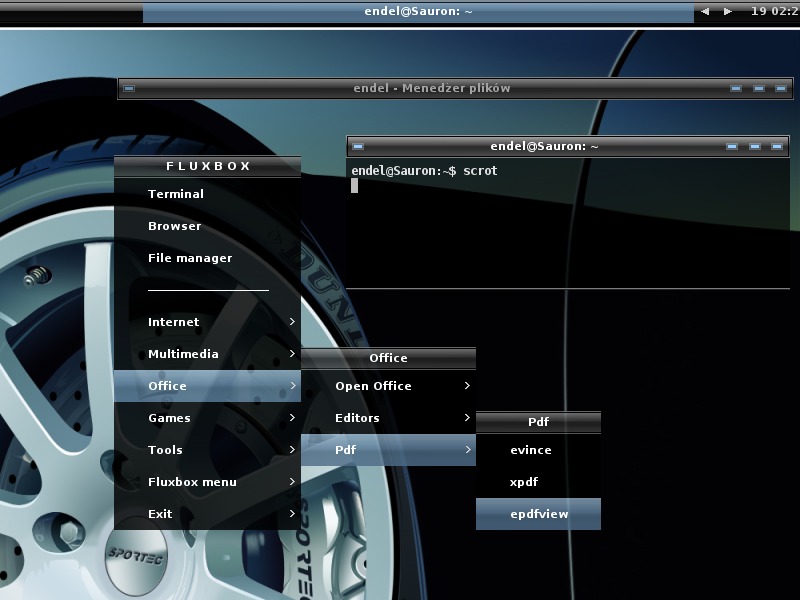Close the endel@Sauron terminal window
The width and height of the screenshot is (800, 600).
(x=777, y=146)
